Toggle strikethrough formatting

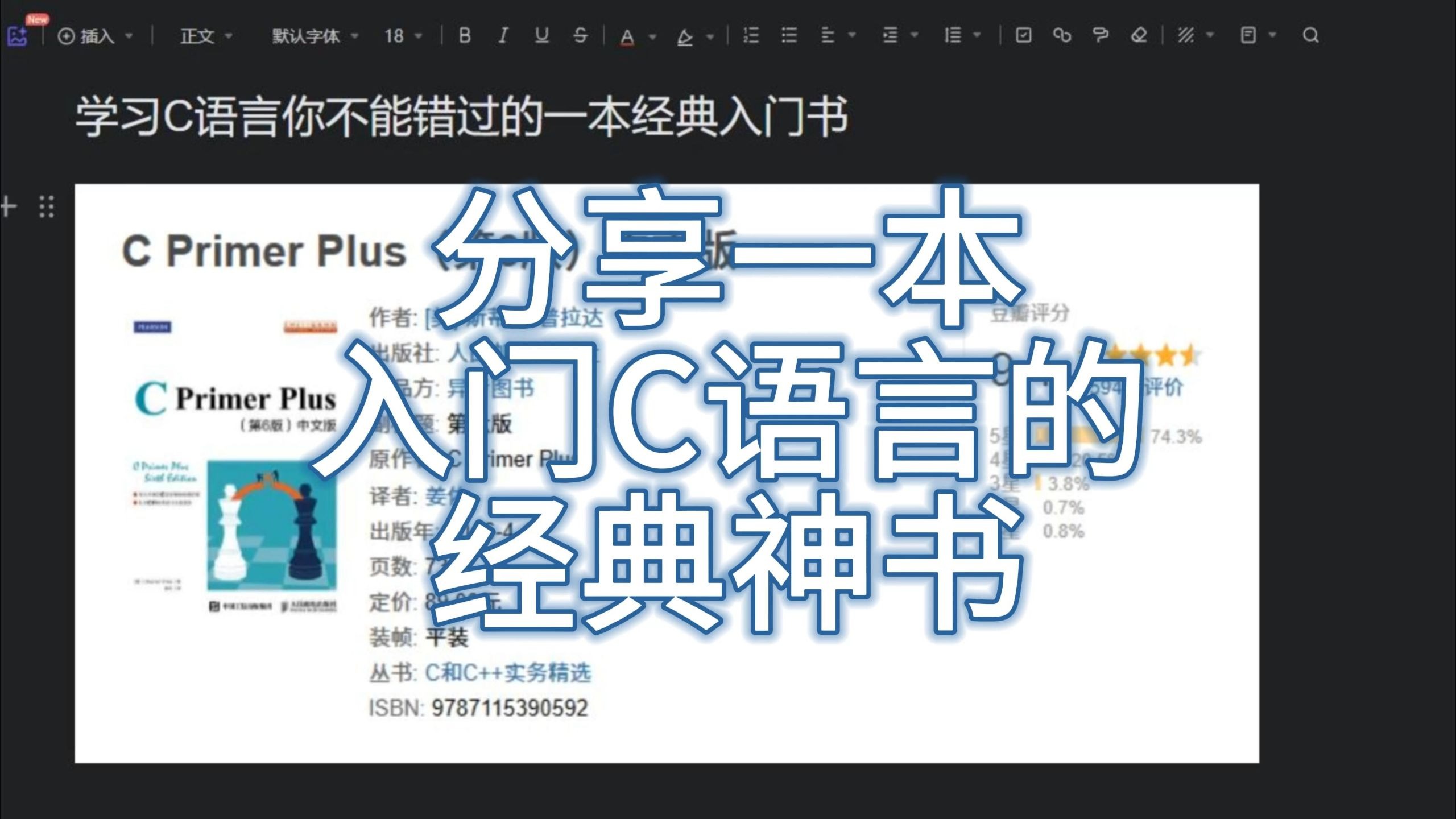580,36
